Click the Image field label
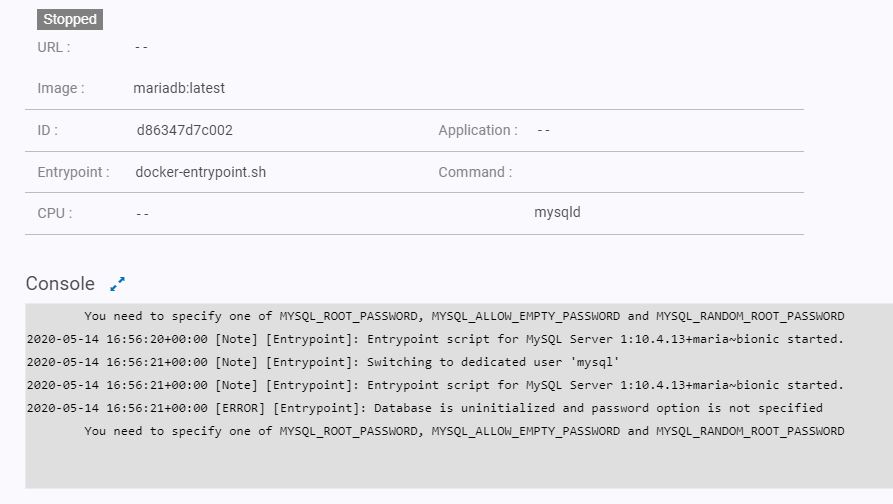 pyautogui.click(x=61, y=88)
